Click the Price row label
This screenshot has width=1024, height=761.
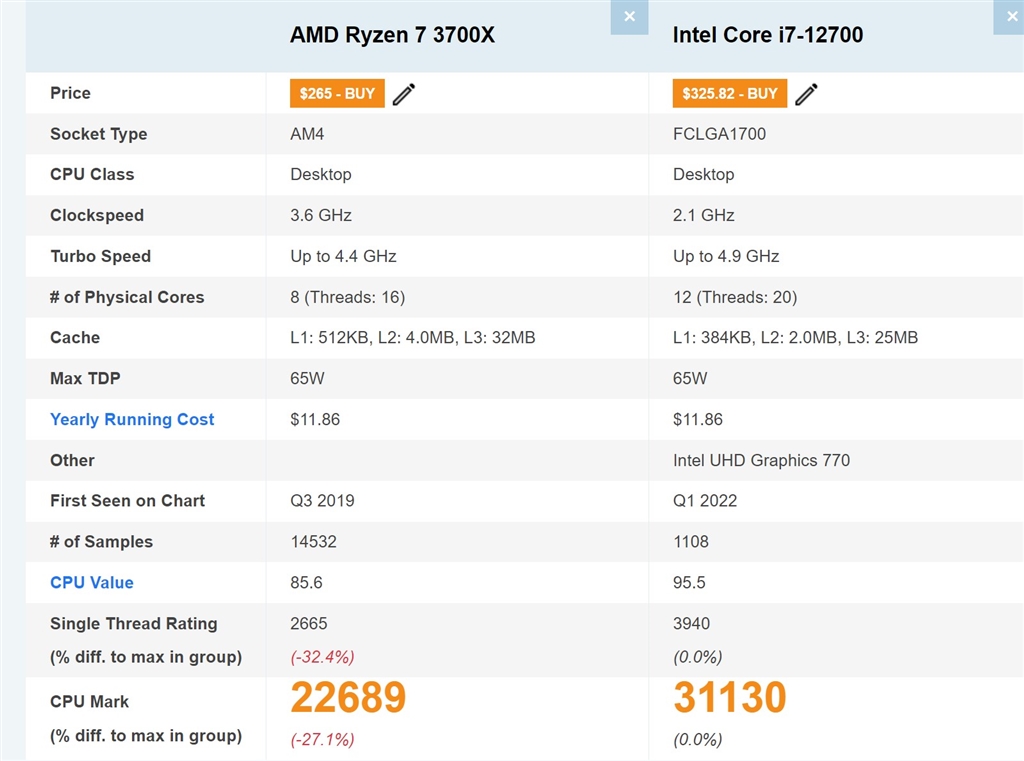click(70, 93)
